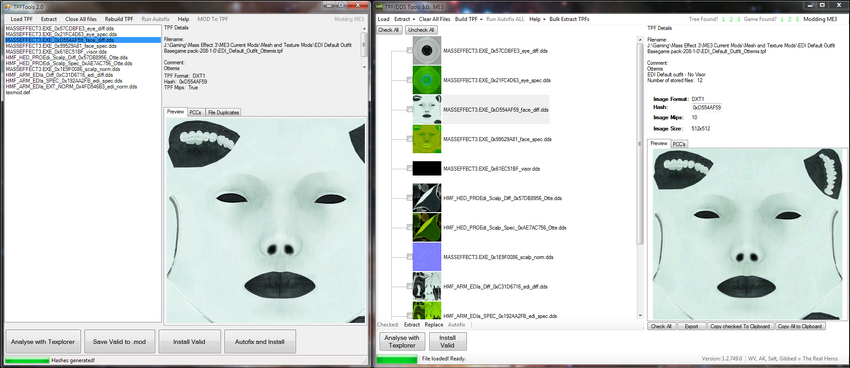
Task: Check the box for Scalp_Spec Otte.dds
Action: (409, 227)
